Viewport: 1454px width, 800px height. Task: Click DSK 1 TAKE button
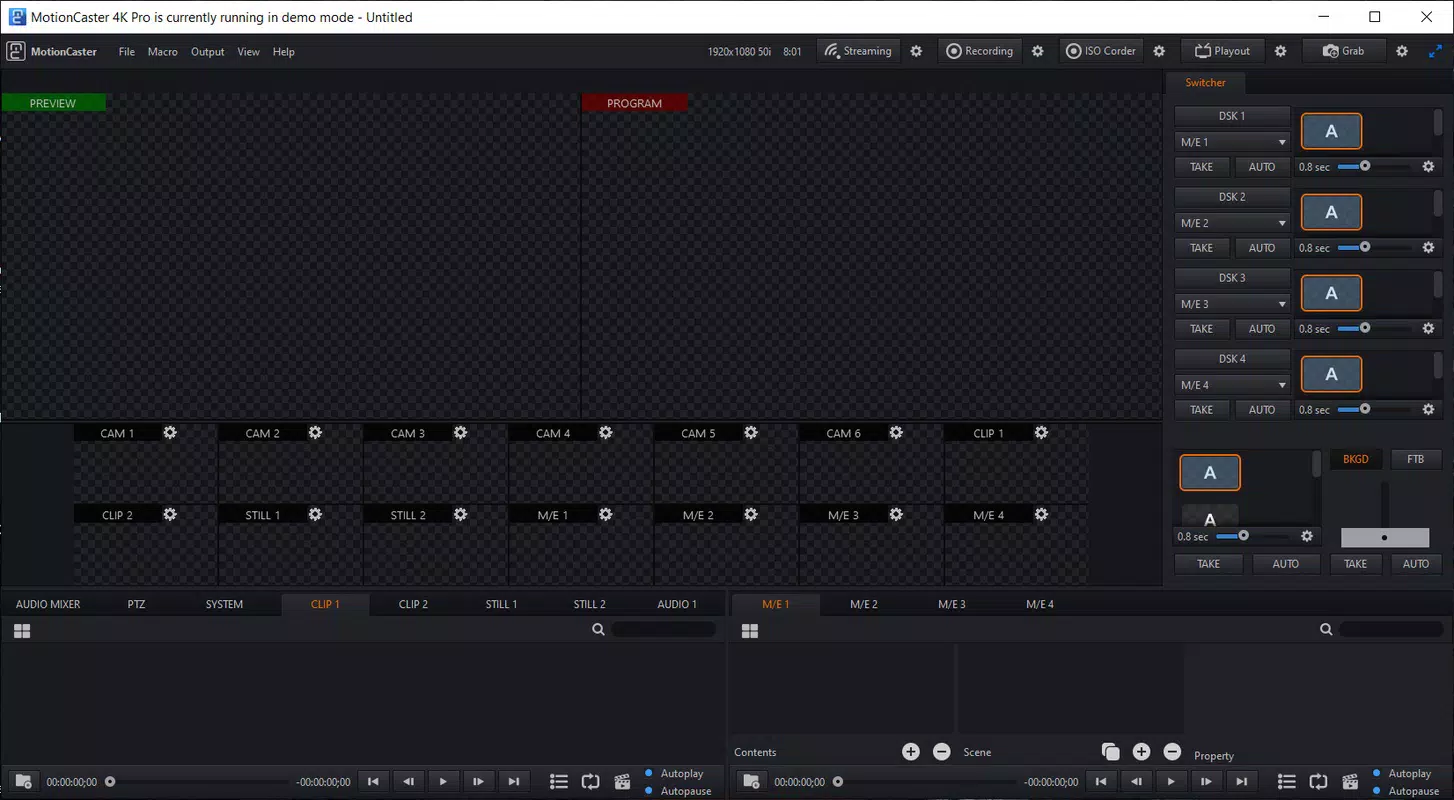[x=1201, y=167]
